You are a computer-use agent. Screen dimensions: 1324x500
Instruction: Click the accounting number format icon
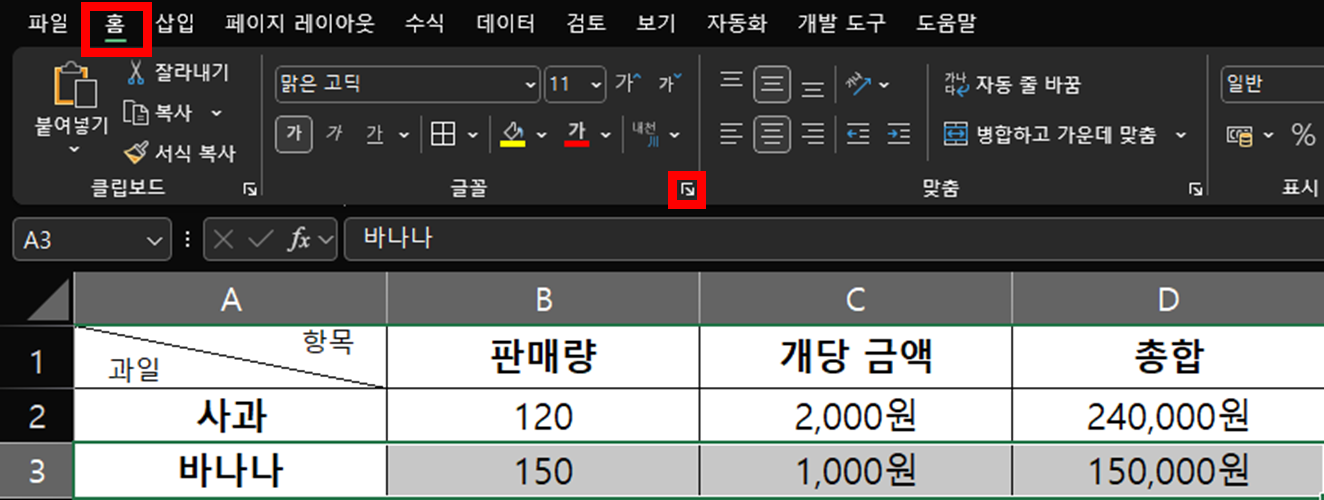coord(1241,134)
